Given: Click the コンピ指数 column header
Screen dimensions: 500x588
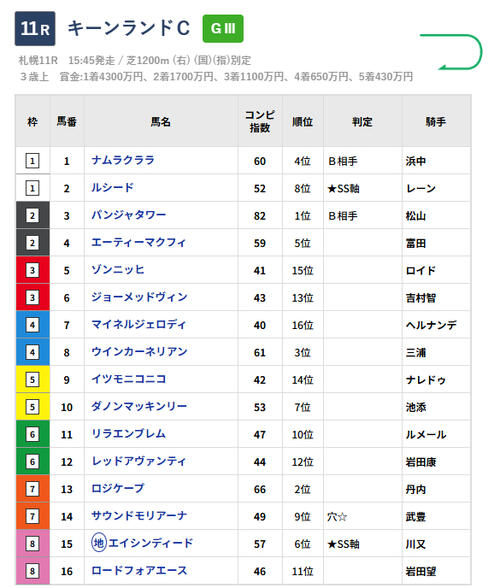Looking at the screenshot, I should click(x=260, y=121).
